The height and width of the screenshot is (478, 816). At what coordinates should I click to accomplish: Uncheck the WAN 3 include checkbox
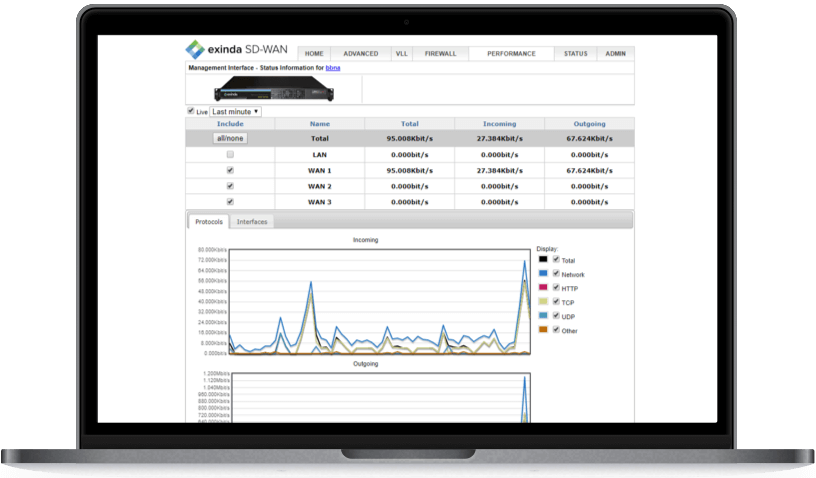click(x=230, y=201)
